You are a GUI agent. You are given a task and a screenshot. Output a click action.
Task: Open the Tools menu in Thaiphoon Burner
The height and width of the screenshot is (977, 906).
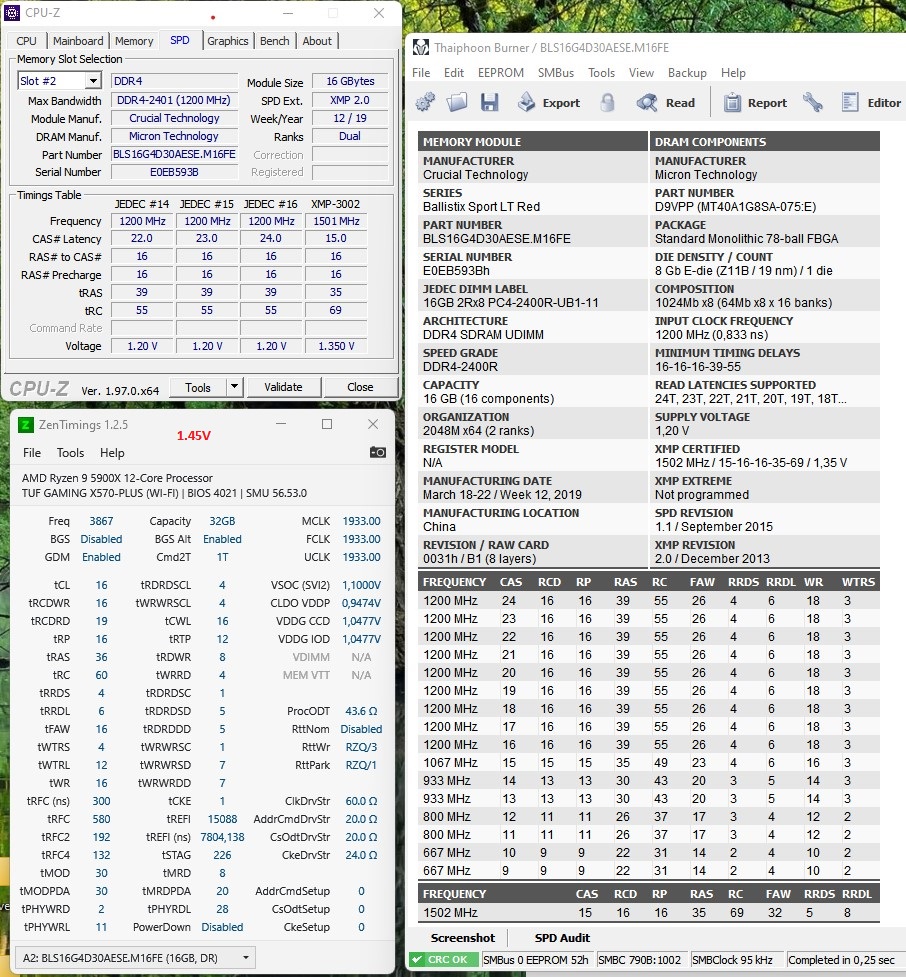(x=601, y=73)
